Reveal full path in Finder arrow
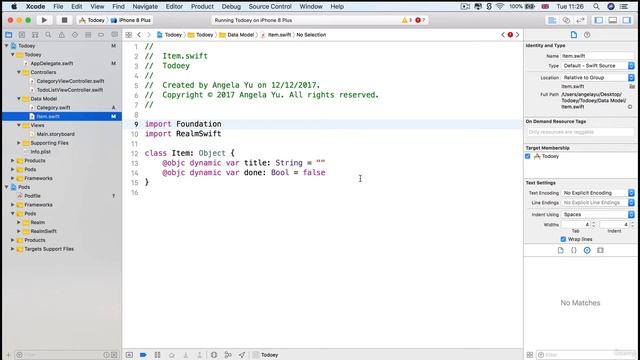 [630, 107]
